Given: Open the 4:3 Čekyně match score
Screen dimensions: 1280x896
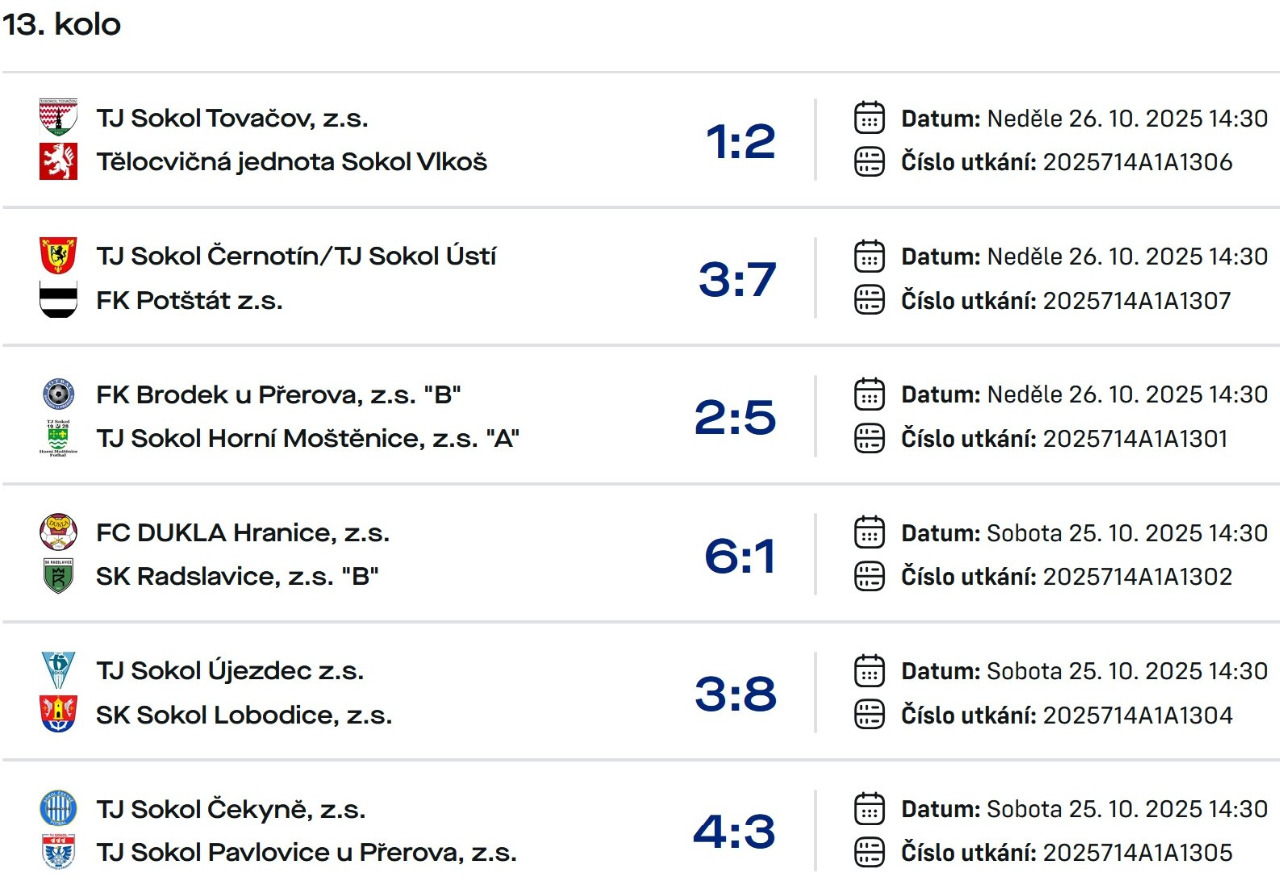Looking at the screenshot, I should [734, 831].
